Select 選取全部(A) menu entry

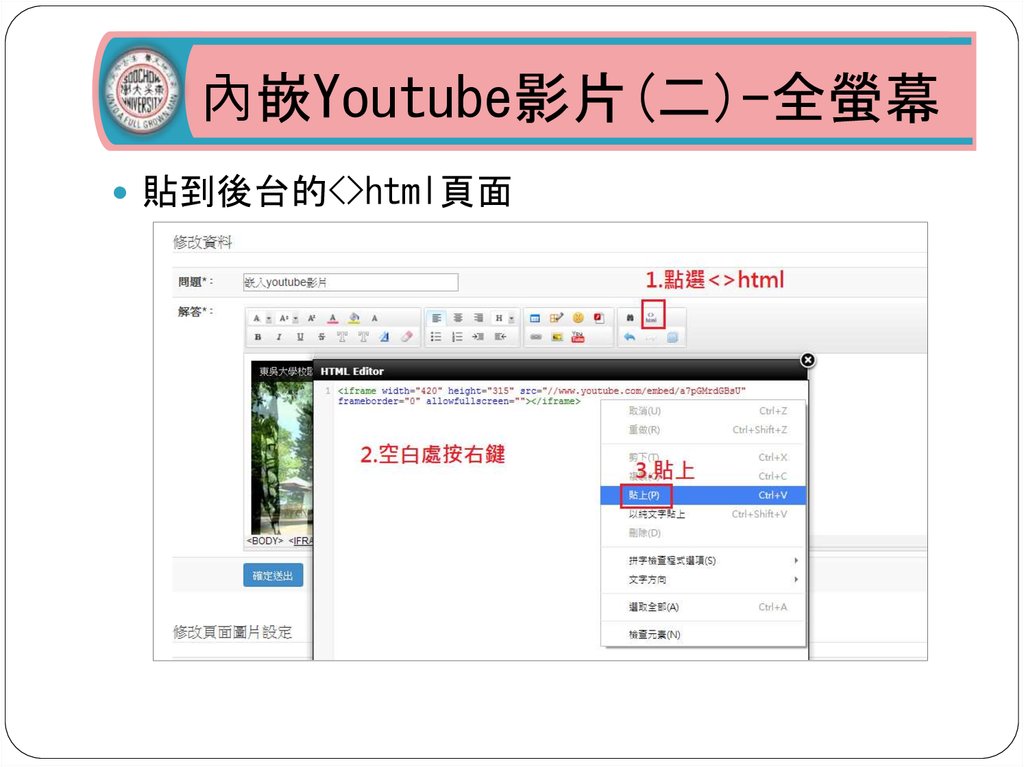click(703, 607)
